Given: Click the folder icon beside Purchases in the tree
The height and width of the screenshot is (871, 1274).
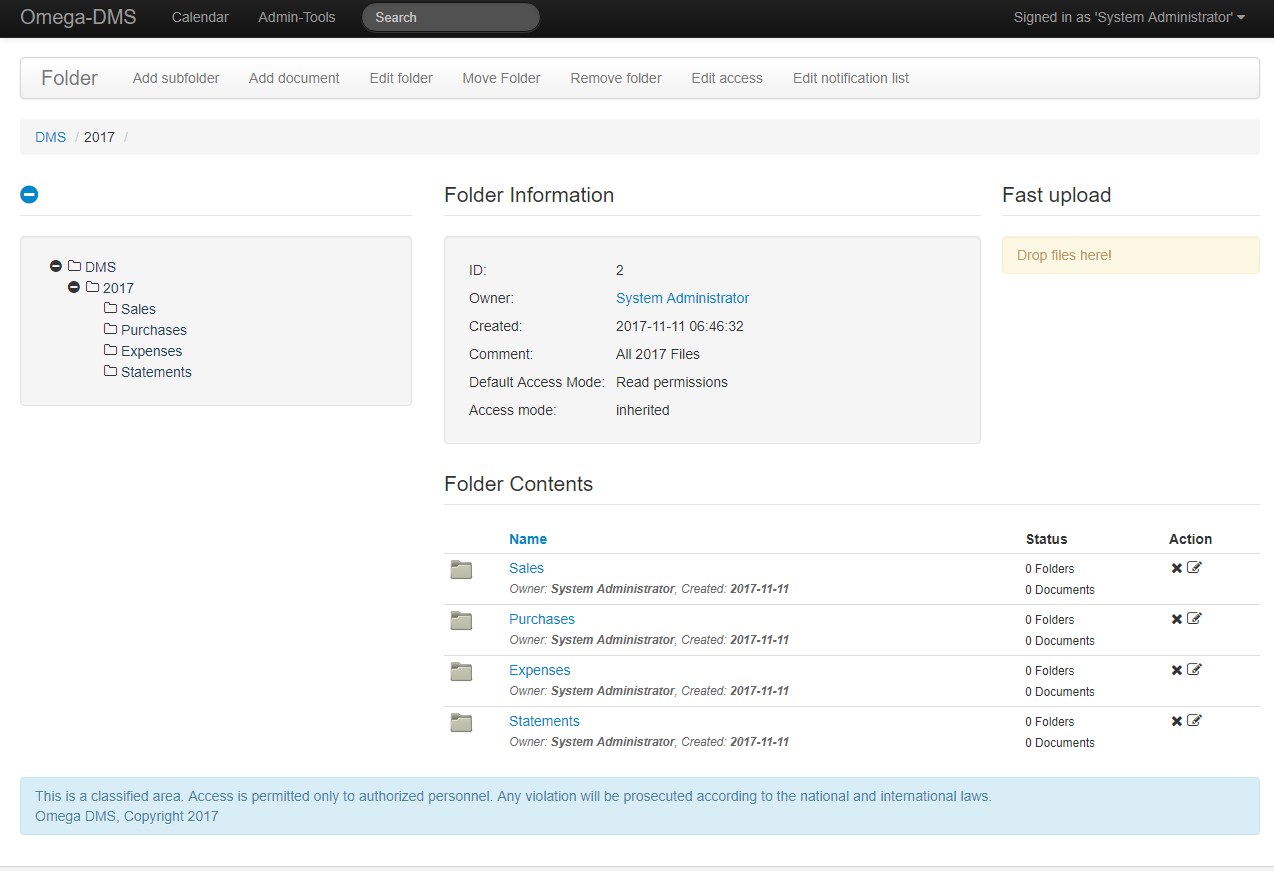Looking at the screenshot, I should coord(110,329).
